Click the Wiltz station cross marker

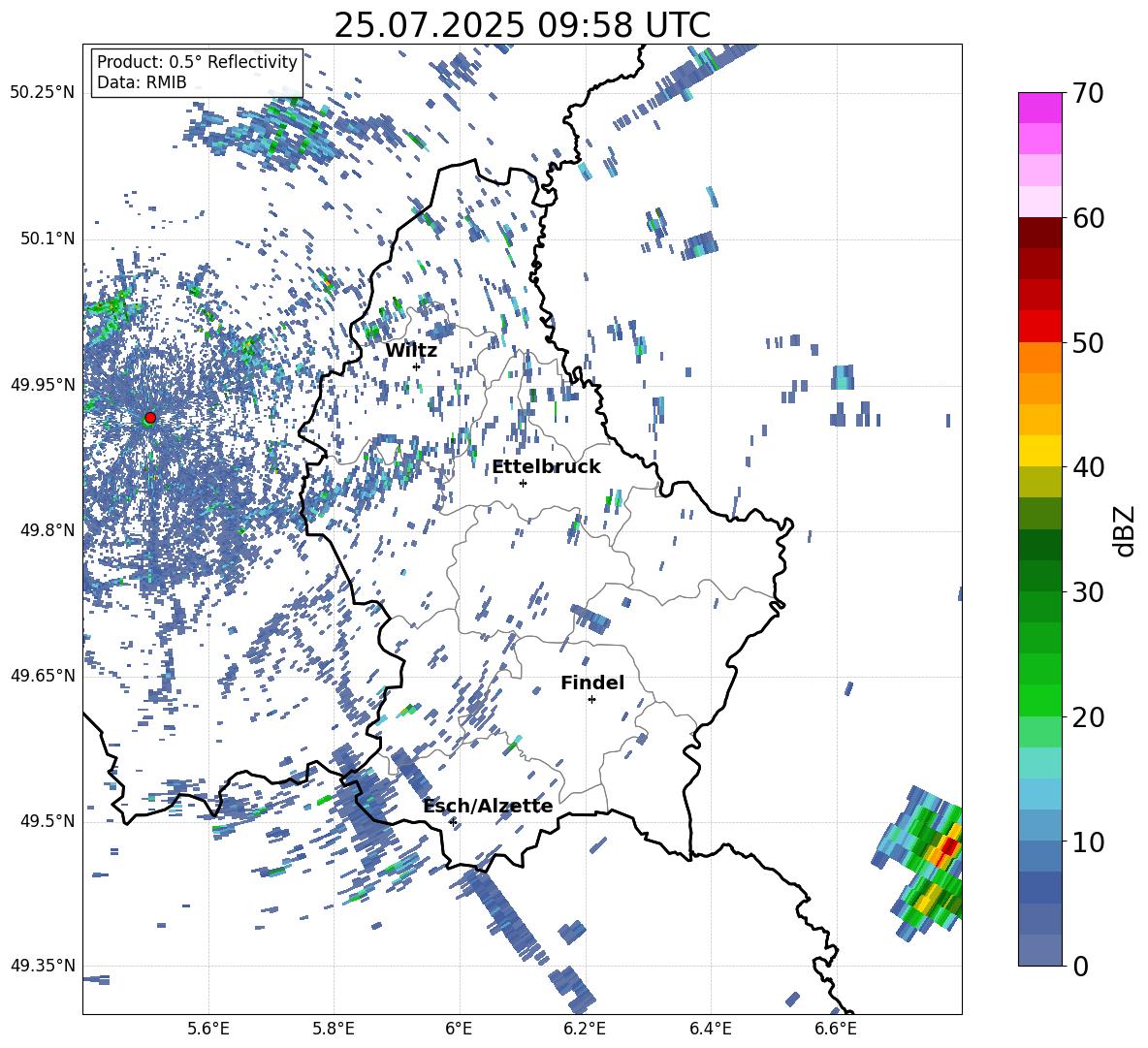[417, 366]
